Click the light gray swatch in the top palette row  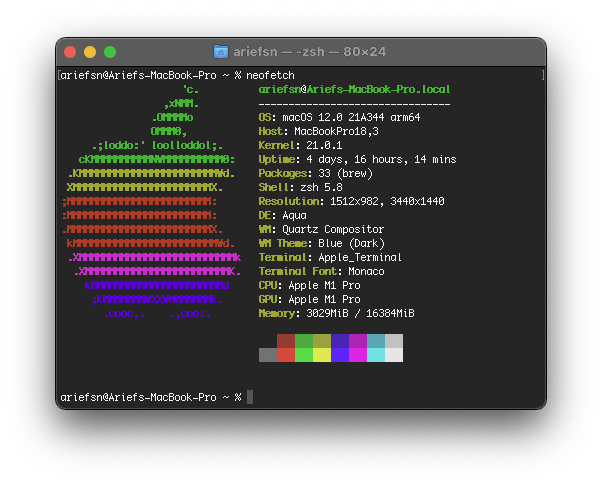[x=394, y=341]
